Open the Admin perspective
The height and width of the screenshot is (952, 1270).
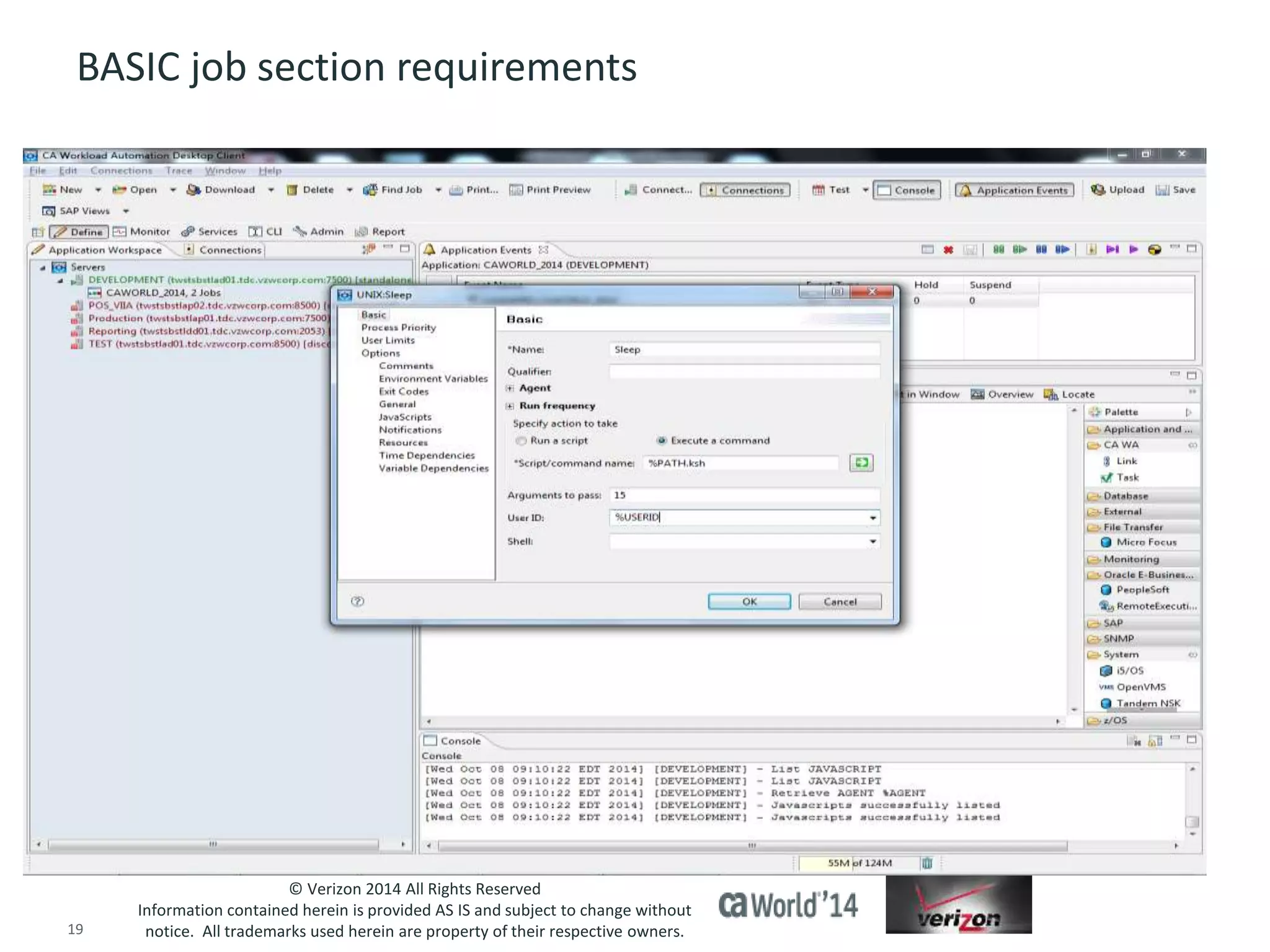pos(318,232)
